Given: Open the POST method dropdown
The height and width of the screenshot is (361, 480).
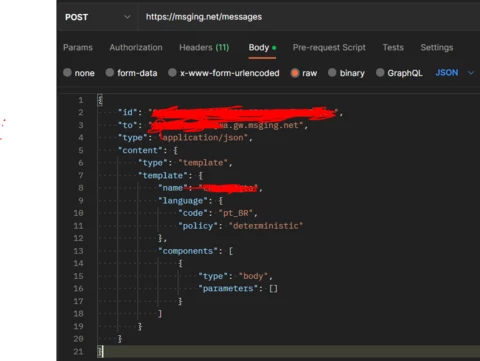Looking at the screenshot, I should pyautogui.click(x=97, y=17).
